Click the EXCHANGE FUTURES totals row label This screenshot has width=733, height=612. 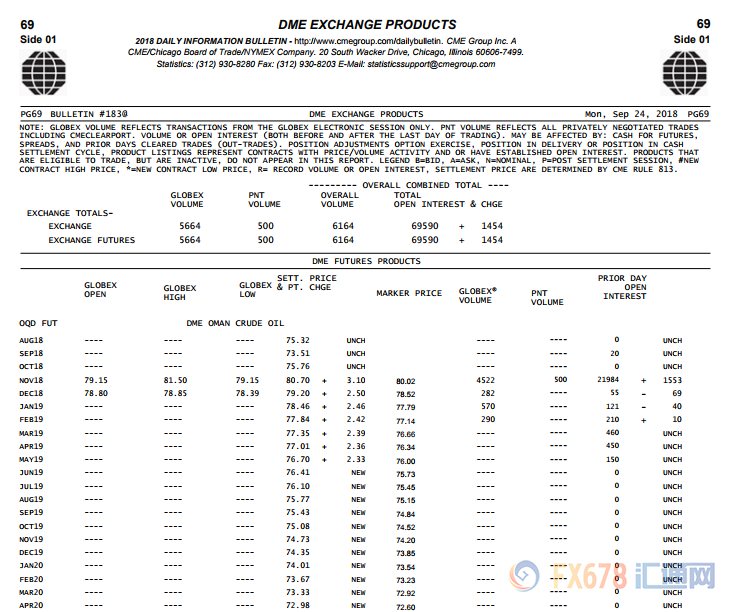click(x=92, y=240)
